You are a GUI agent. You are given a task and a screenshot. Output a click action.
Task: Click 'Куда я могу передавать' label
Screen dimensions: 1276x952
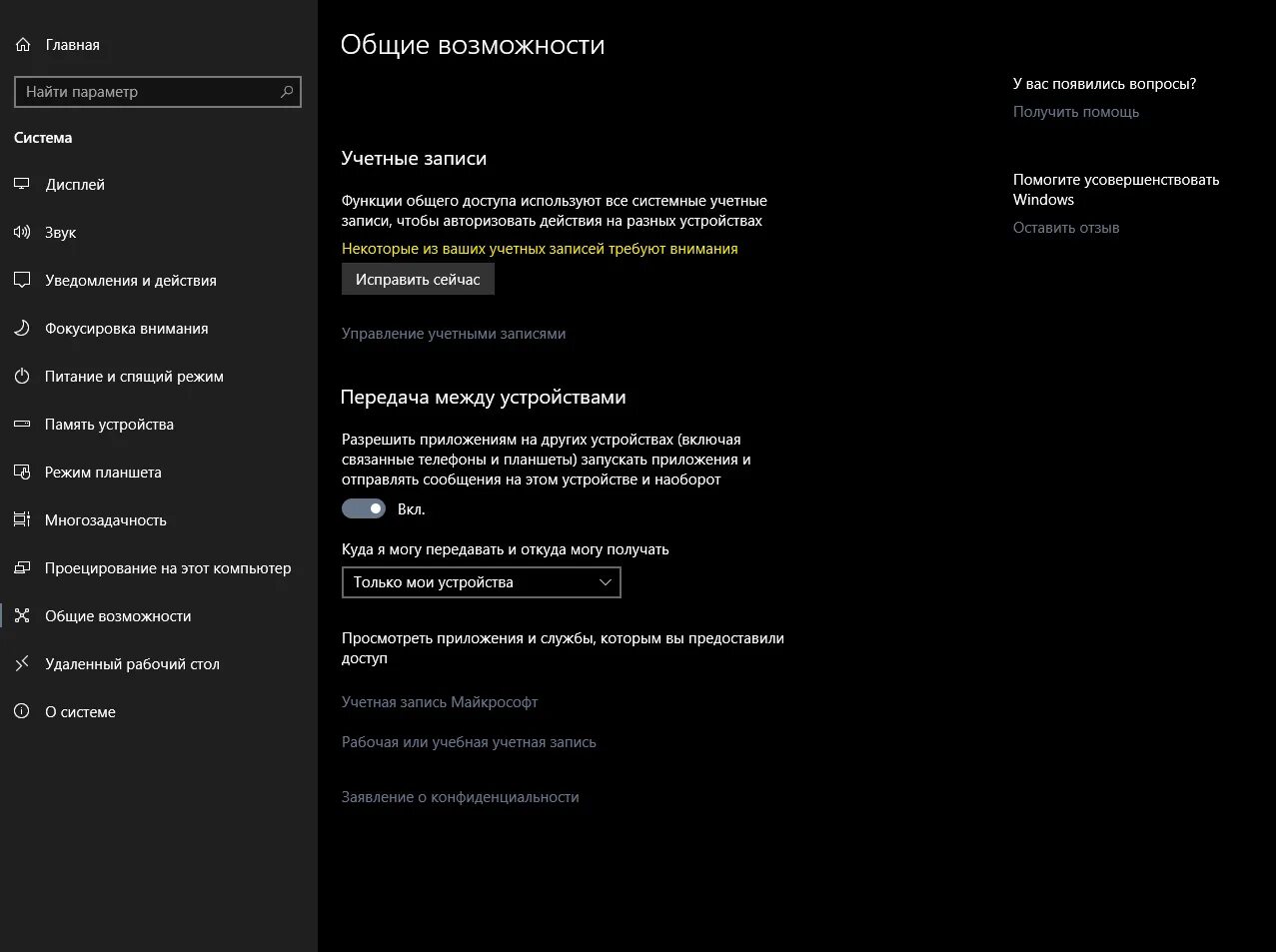pos(506,549)
